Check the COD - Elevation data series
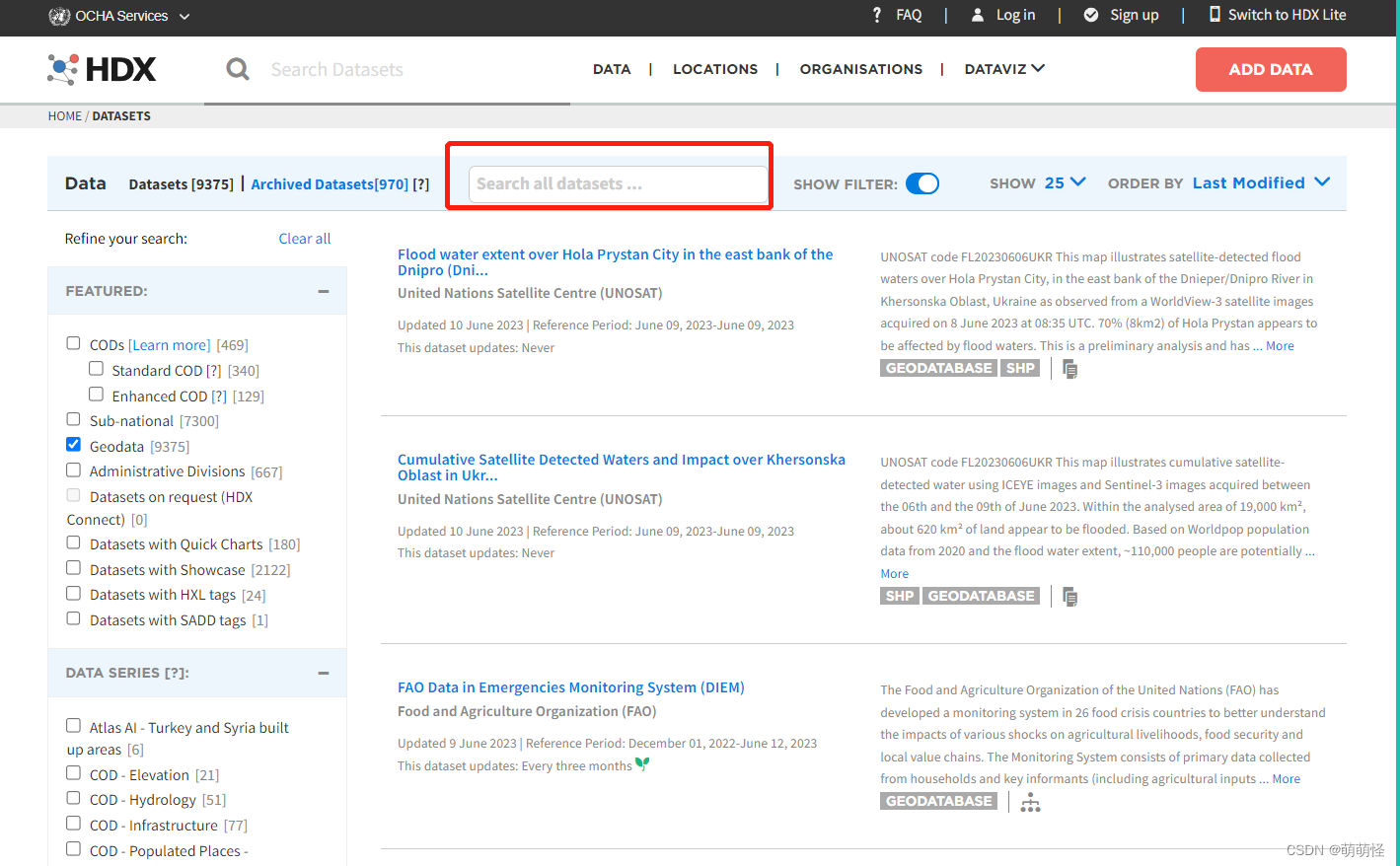The image size is (1400, 866). pos(73,773)
